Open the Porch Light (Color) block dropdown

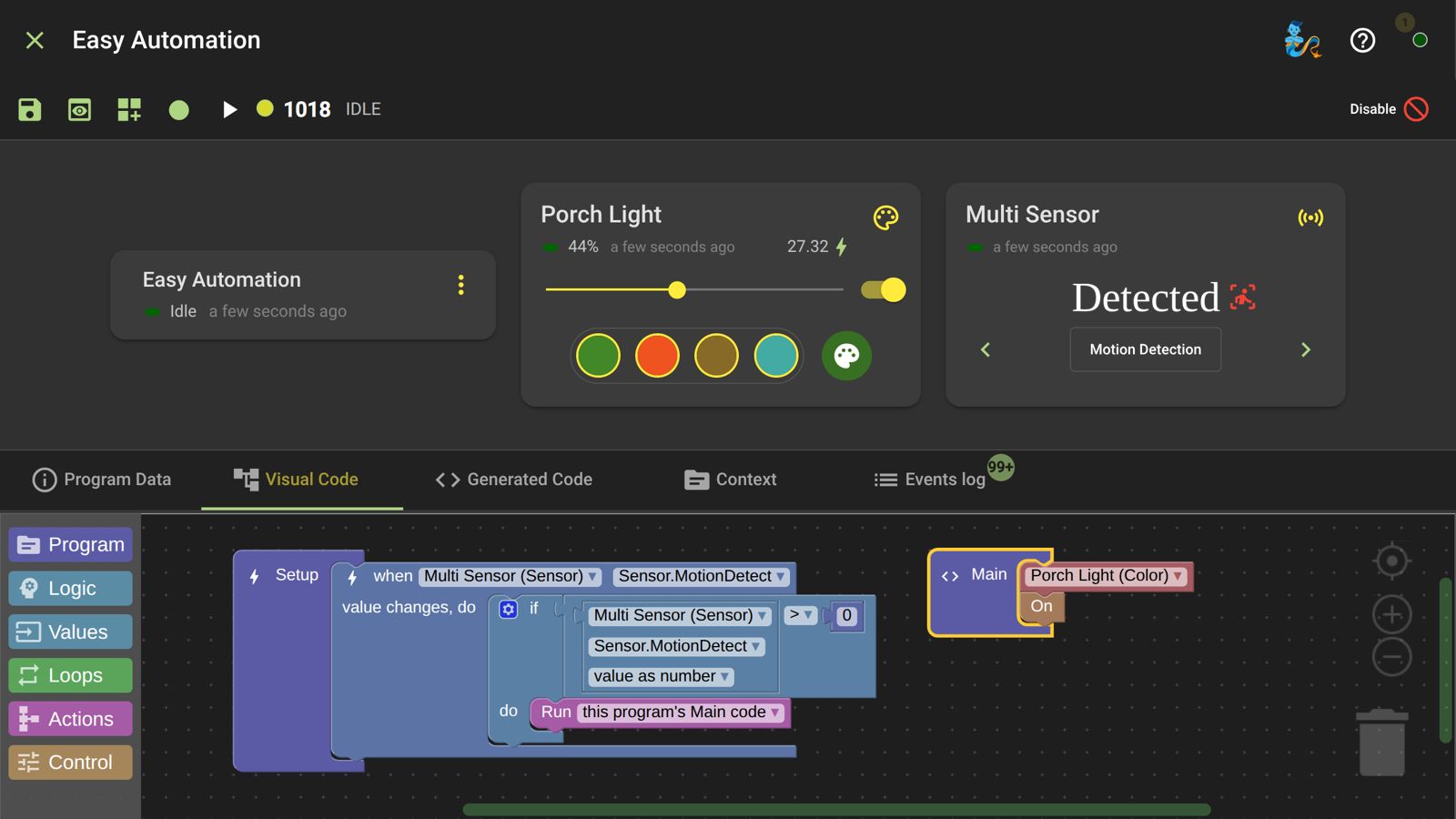(1178, 576)
